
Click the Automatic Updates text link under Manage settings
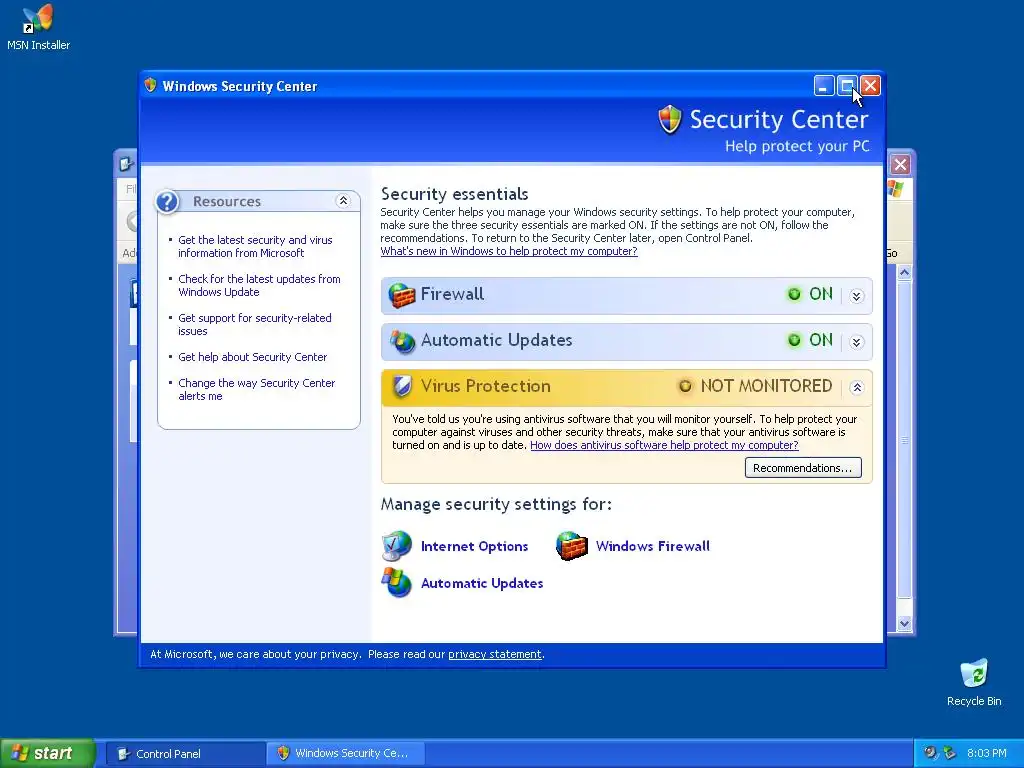pos(482,583)
